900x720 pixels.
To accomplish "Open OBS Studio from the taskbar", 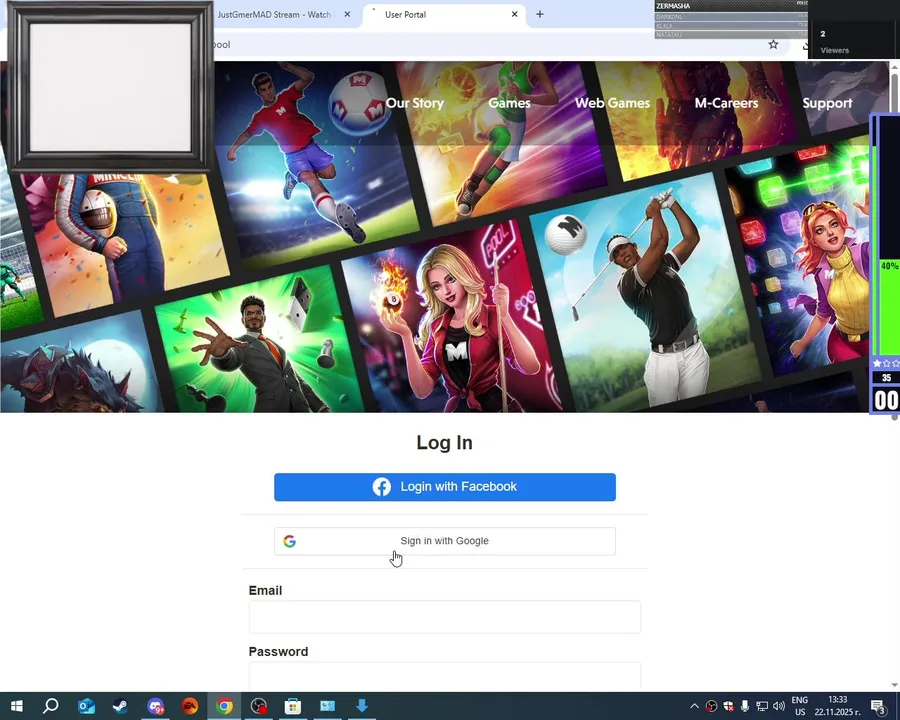I will click(x=259, y=706).
